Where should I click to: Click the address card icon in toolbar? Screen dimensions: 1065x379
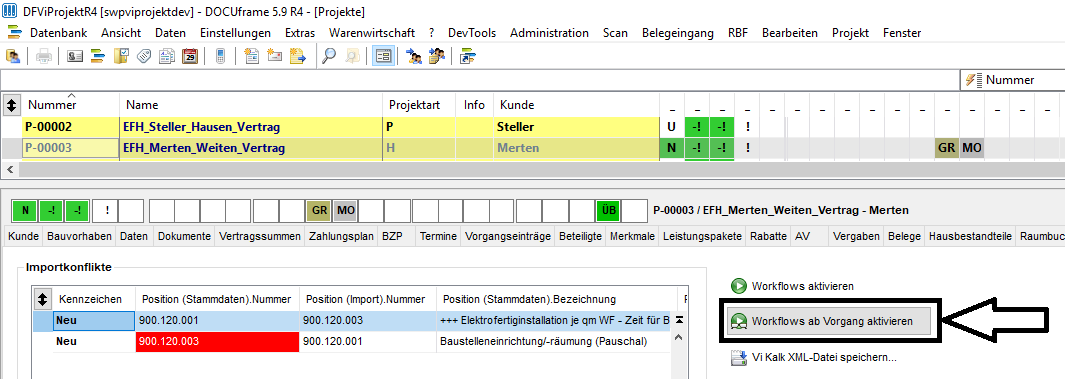(75, 56)
